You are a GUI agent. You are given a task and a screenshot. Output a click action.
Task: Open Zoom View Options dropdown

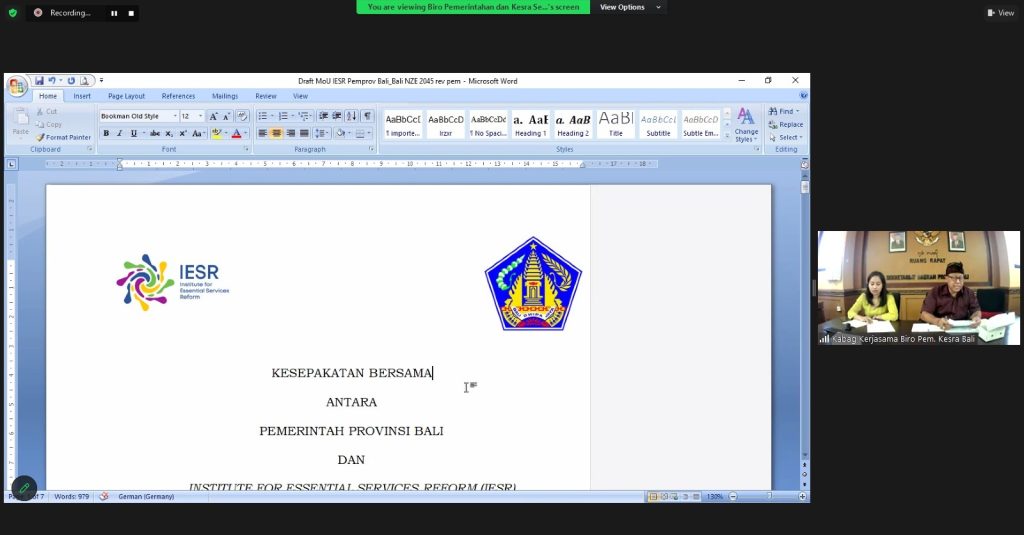pyautogui.click(x=631, y=7)
